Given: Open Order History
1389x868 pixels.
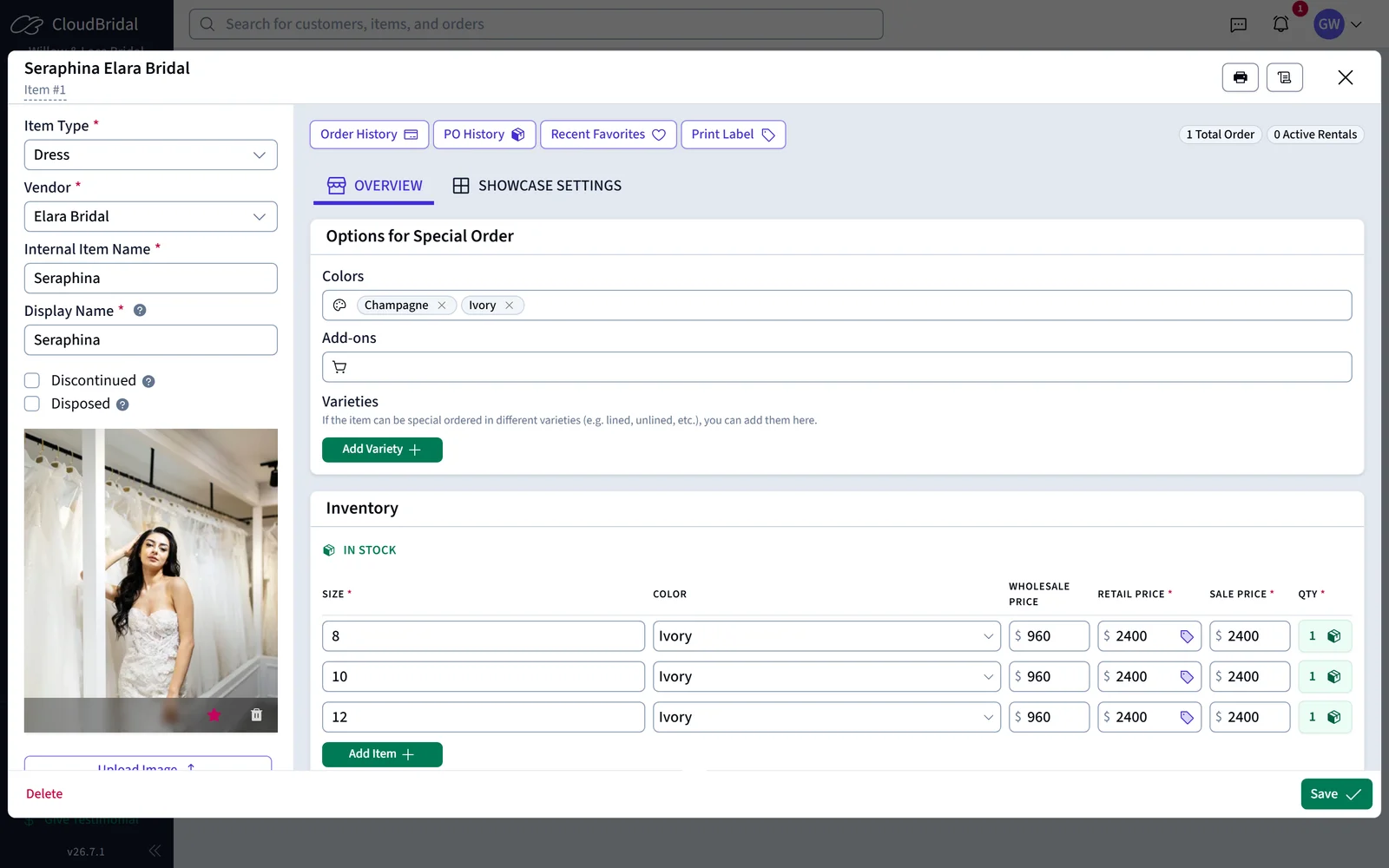Looking at the screenshot, I should click(x=369, y=135).
